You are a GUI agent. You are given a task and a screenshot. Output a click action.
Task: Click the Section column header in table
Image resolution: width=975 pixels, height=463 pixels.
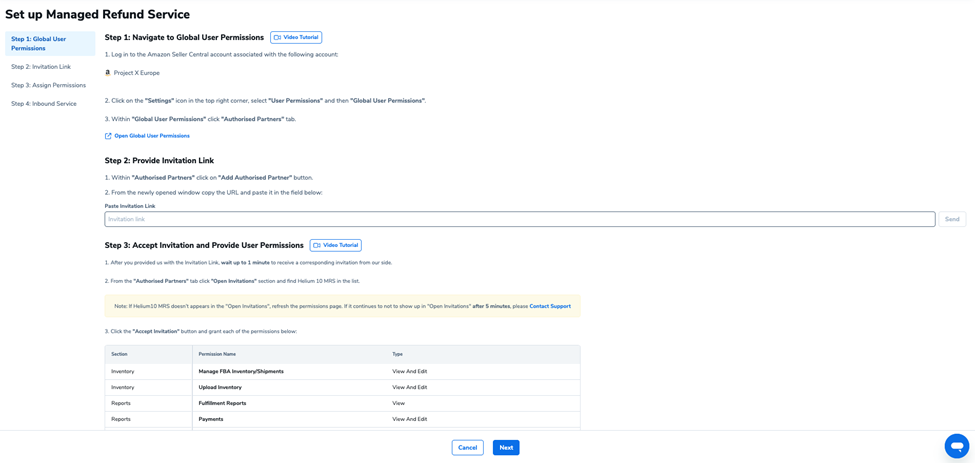coord(119,354)
